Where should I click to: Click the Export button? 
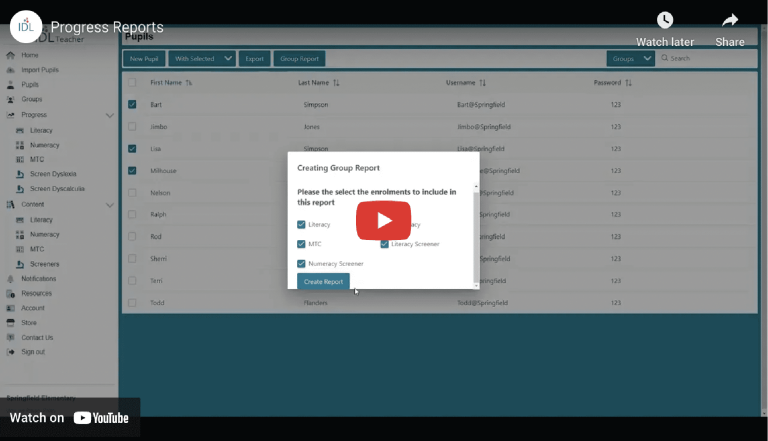click(x=254, y=58)
